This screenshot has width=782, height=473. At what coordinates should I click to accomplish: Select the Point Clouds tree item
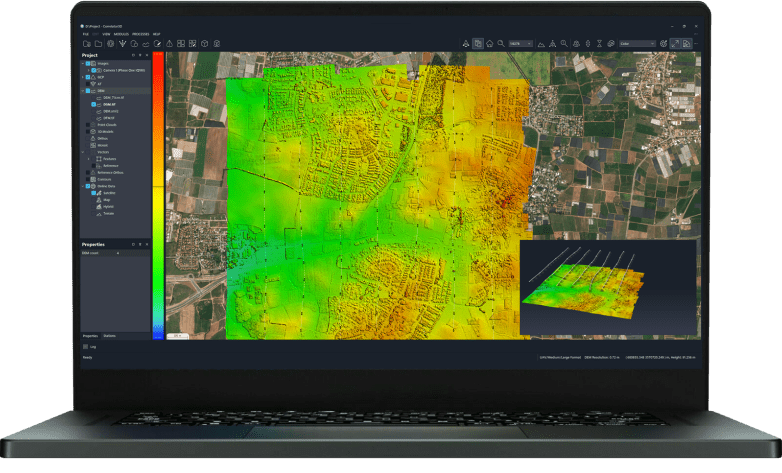[x=105, y=124]
